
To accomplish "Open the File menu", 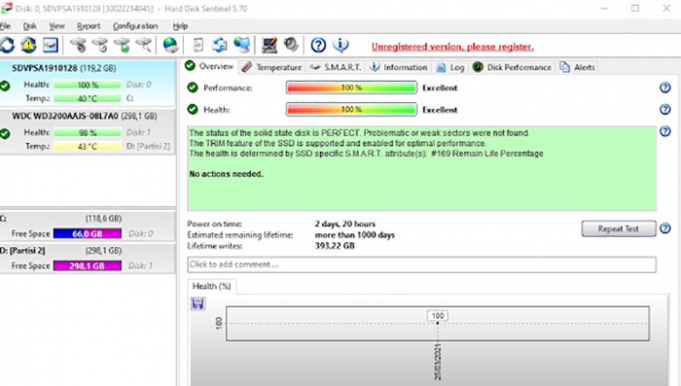I will click(x=5, y=26).
